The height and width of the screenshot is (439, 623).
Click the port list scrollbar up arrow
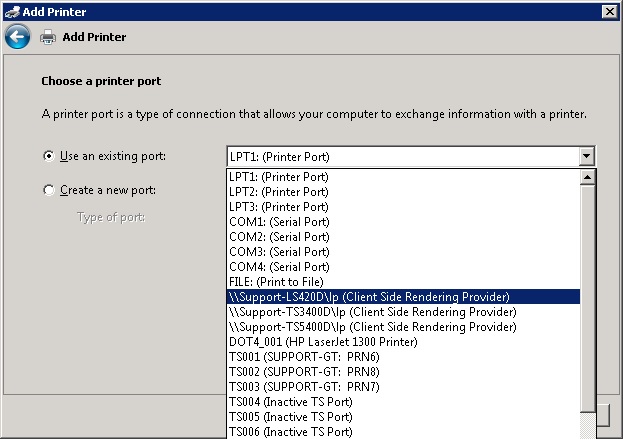[587, 177]
